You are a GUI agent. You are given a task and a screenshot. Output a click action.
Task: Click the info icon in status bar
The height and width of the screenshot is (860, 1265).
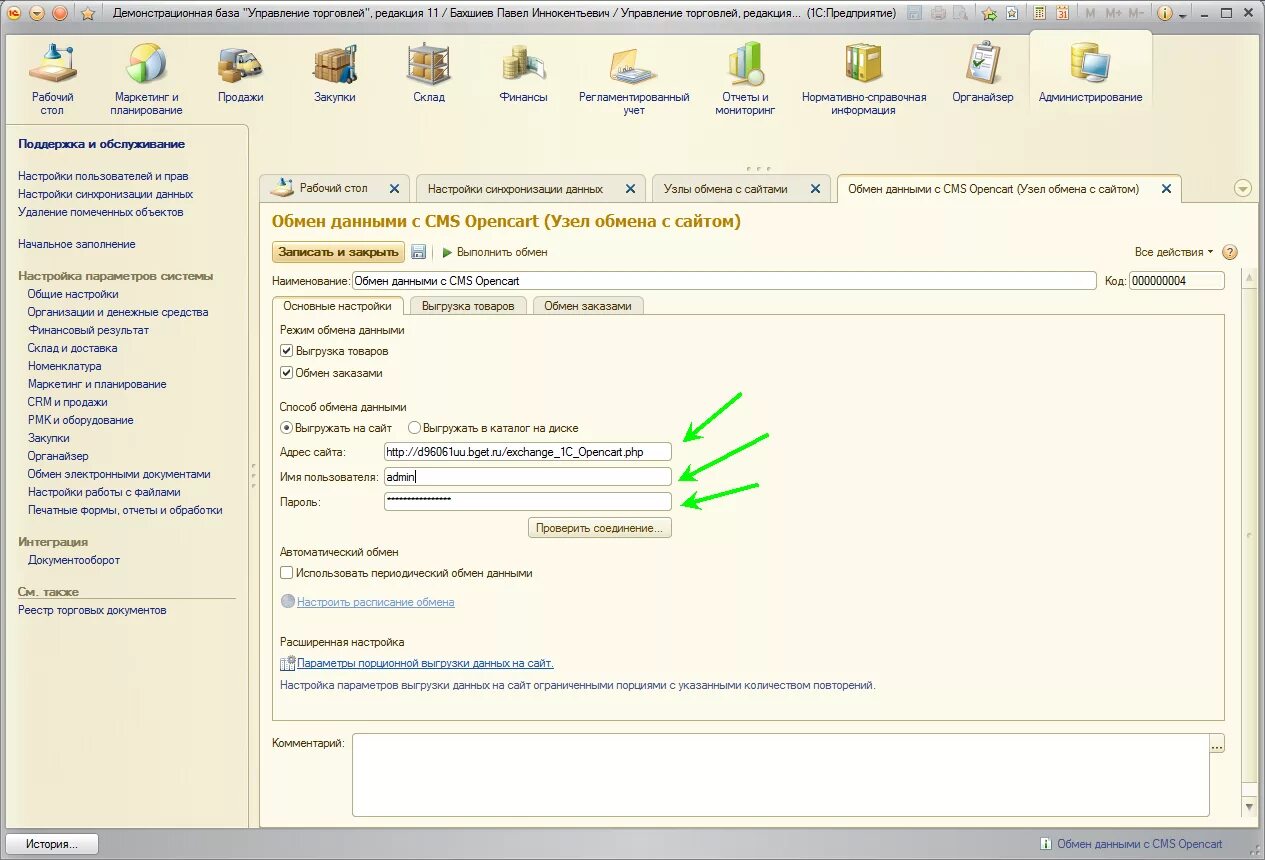(1046, 844)
